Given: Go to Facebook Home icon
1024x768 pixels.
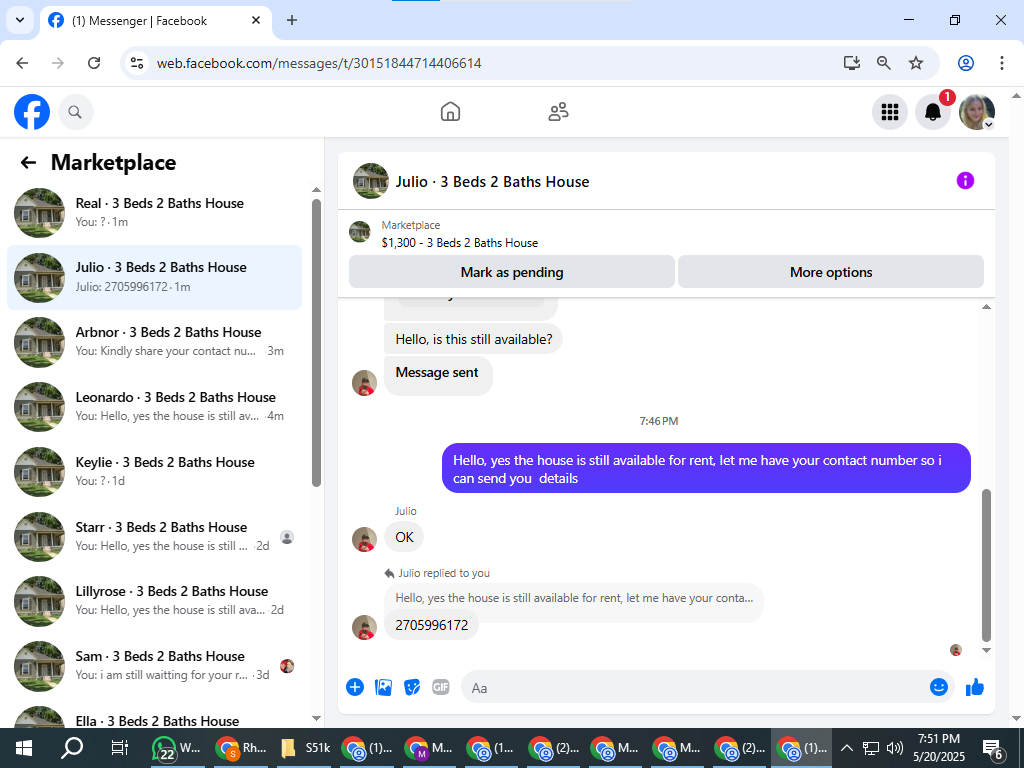Looking at the screenshot, I should (x=450, y=112).
